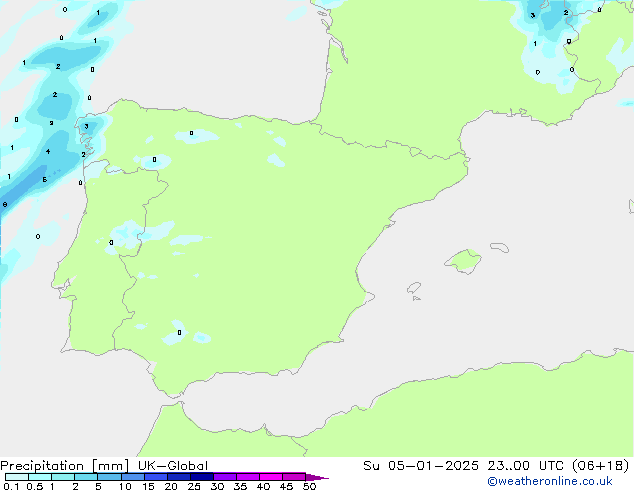Image resolution: width=634 pixels, height=490 pixels.
Task: Click the Ibiza island outline on the map
Action: [414, 288]
